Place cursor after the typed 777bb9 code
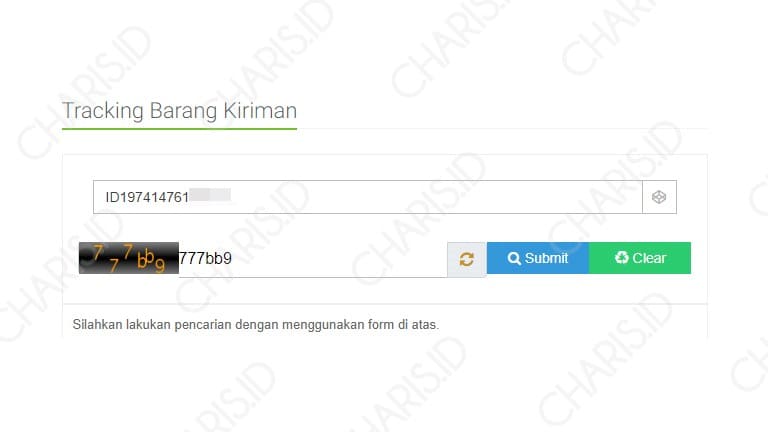 pyautogui.click(x=233, y=258)
